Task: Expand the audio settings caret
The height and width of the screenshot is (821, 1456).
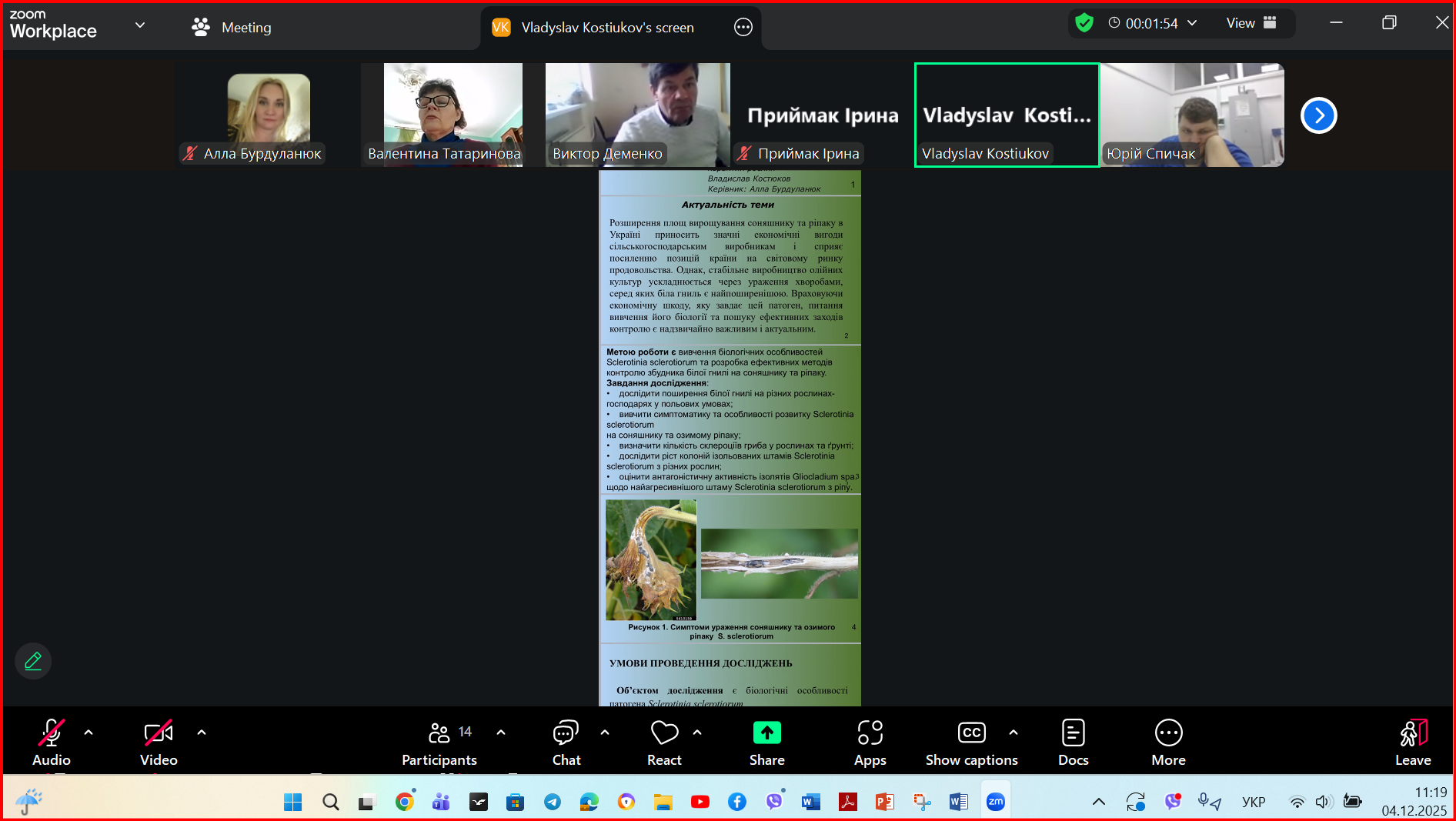Action: click(88, 733)
